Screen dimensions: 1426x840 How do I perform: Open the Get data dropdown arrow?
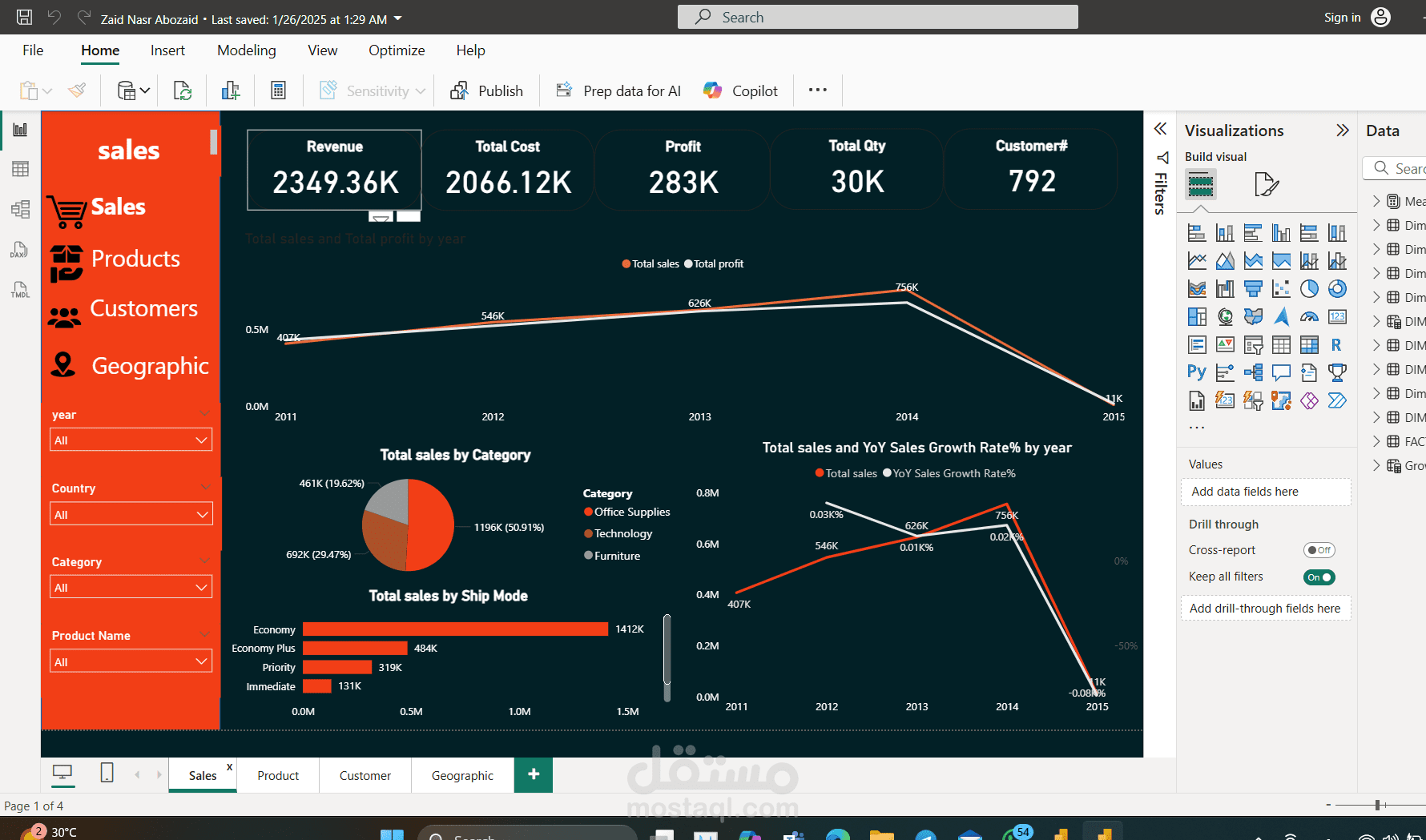(145, 91)
